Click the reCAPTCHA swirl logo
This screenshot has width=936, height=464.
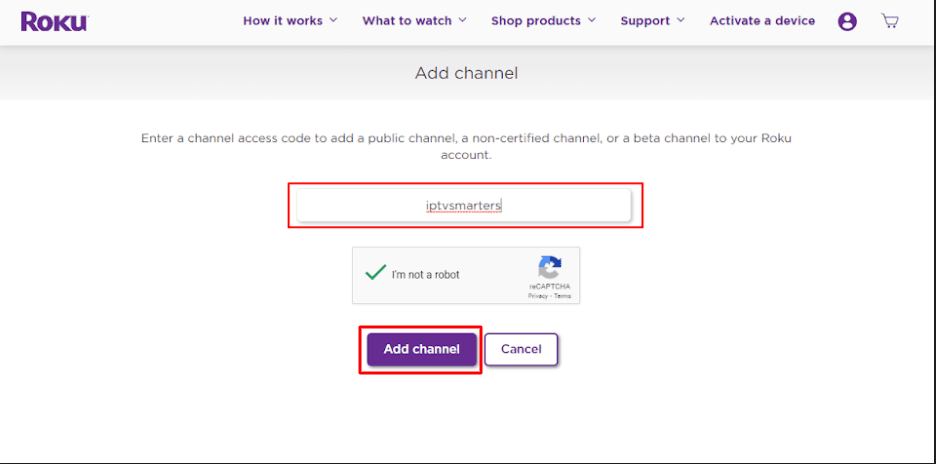(549, 268)
